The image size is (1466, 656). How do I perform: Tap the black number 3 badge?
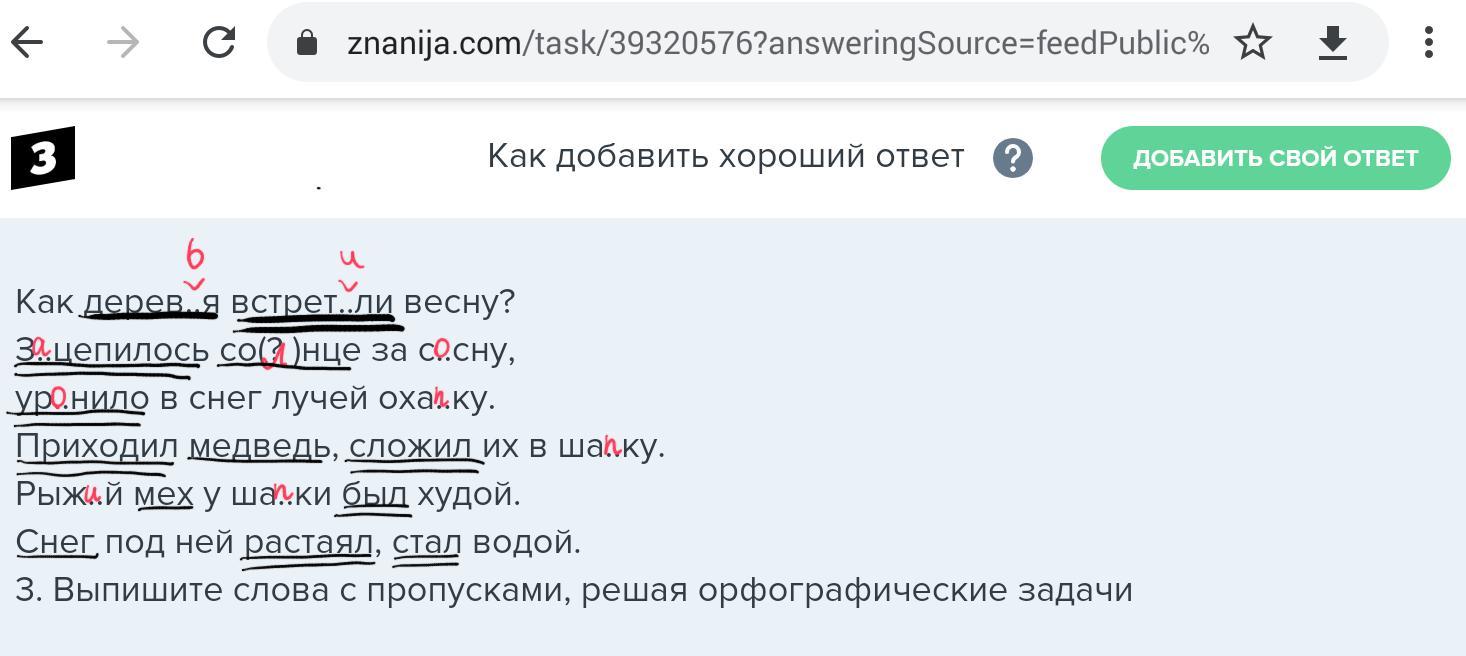click(43, 158)
